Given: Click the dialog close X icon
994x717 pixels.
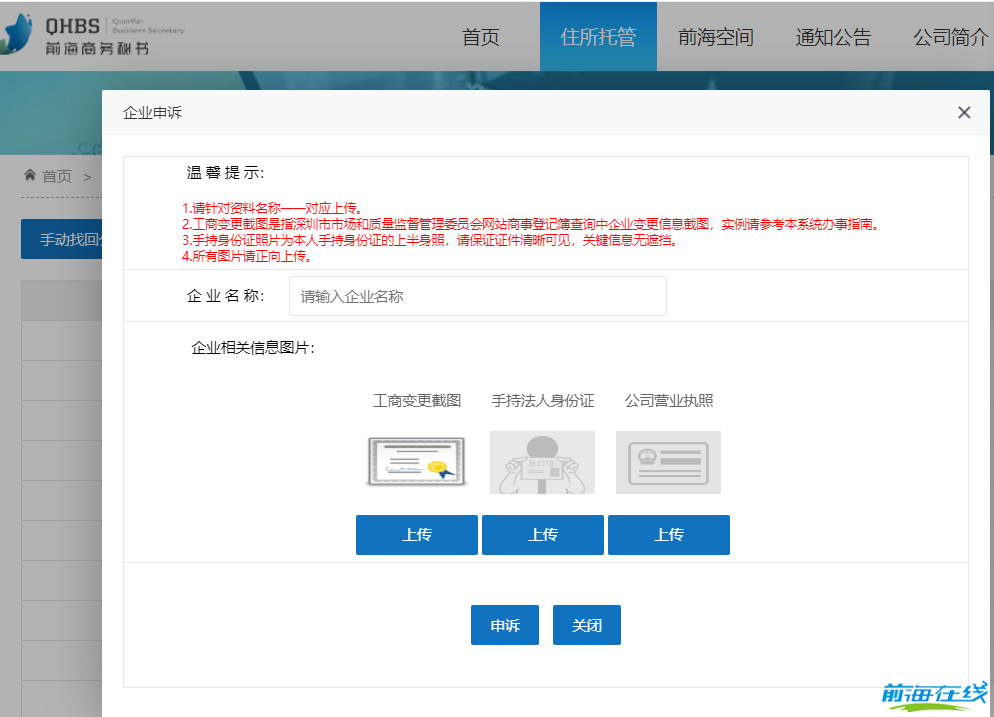Looking at the screenshot, I should [963, 112].
